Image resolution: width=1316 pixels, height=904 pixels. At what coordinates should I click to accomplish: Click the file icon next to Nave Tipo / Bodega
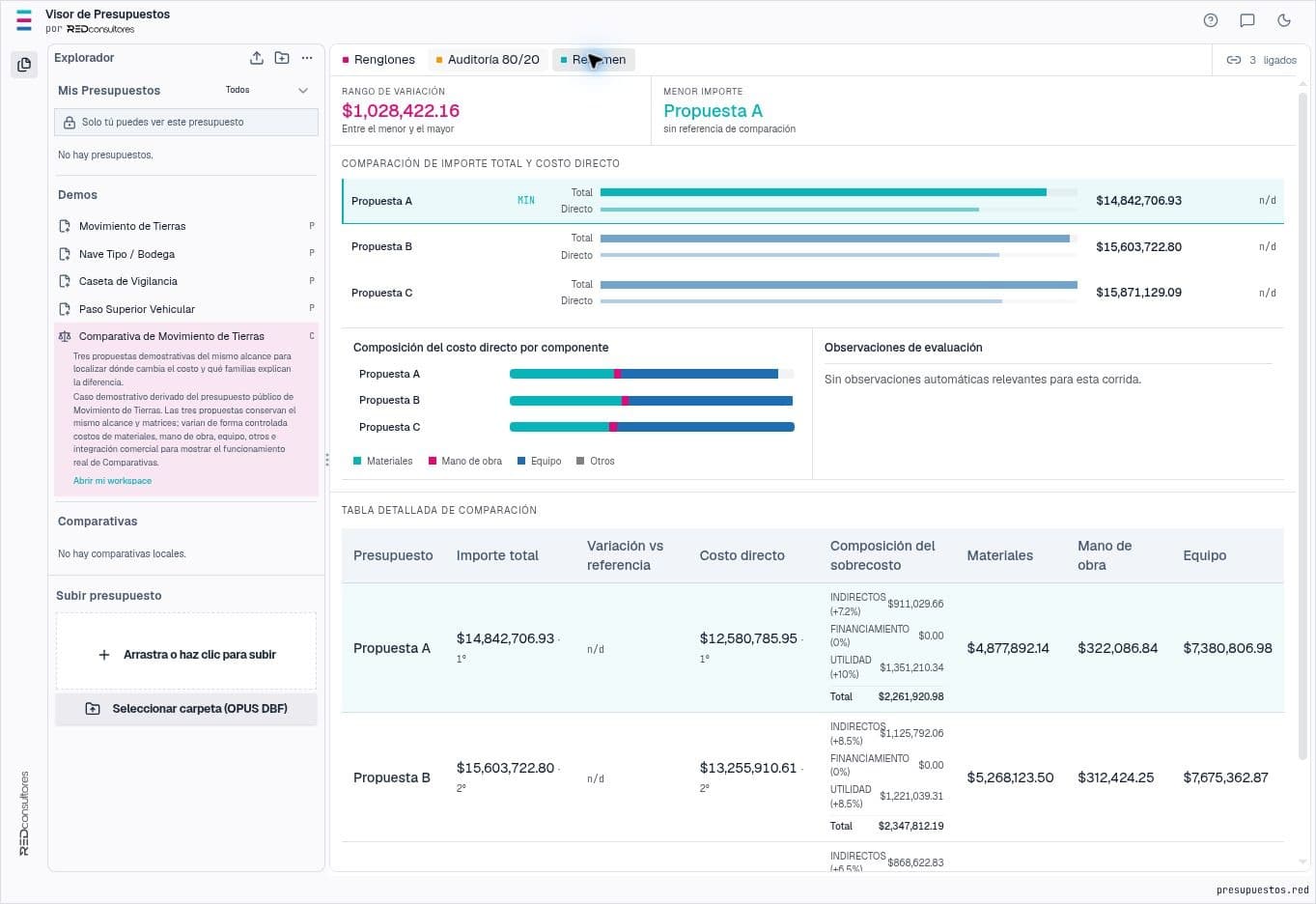pyautogui.click(x=65, y=254)
